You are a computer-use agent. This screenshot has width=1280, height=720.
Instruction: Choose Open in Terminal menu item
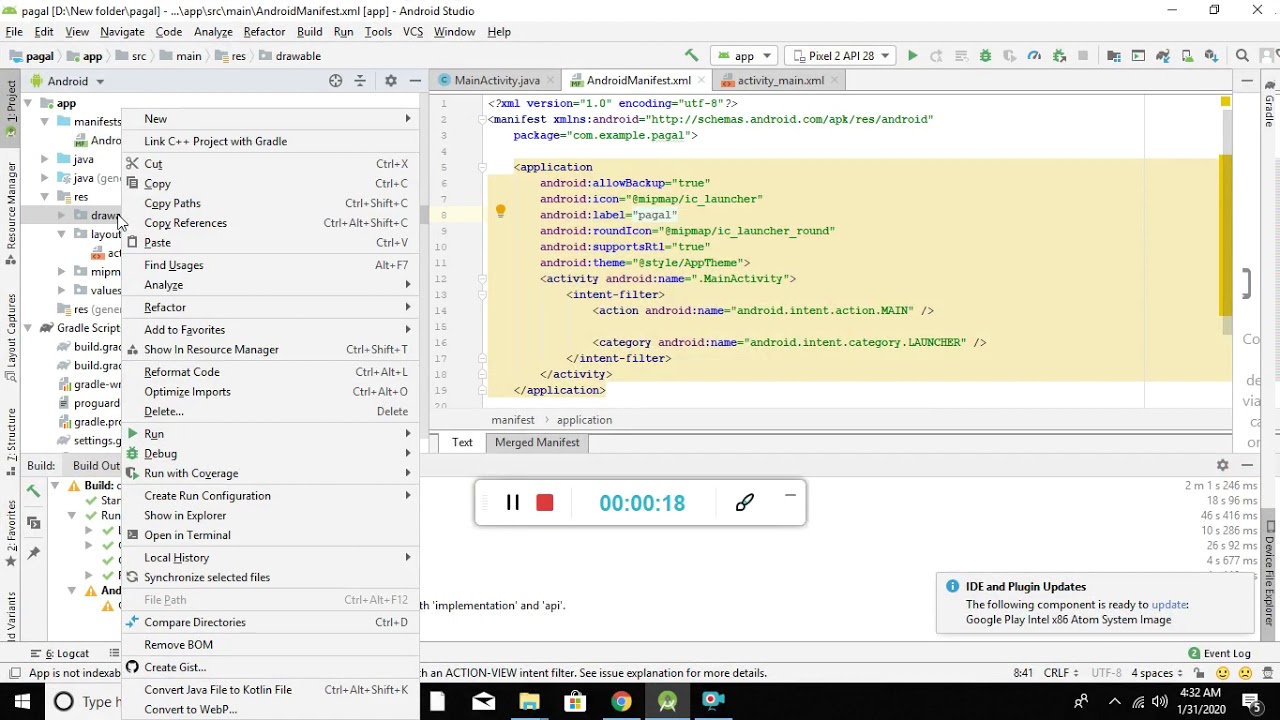coord(271,535)
